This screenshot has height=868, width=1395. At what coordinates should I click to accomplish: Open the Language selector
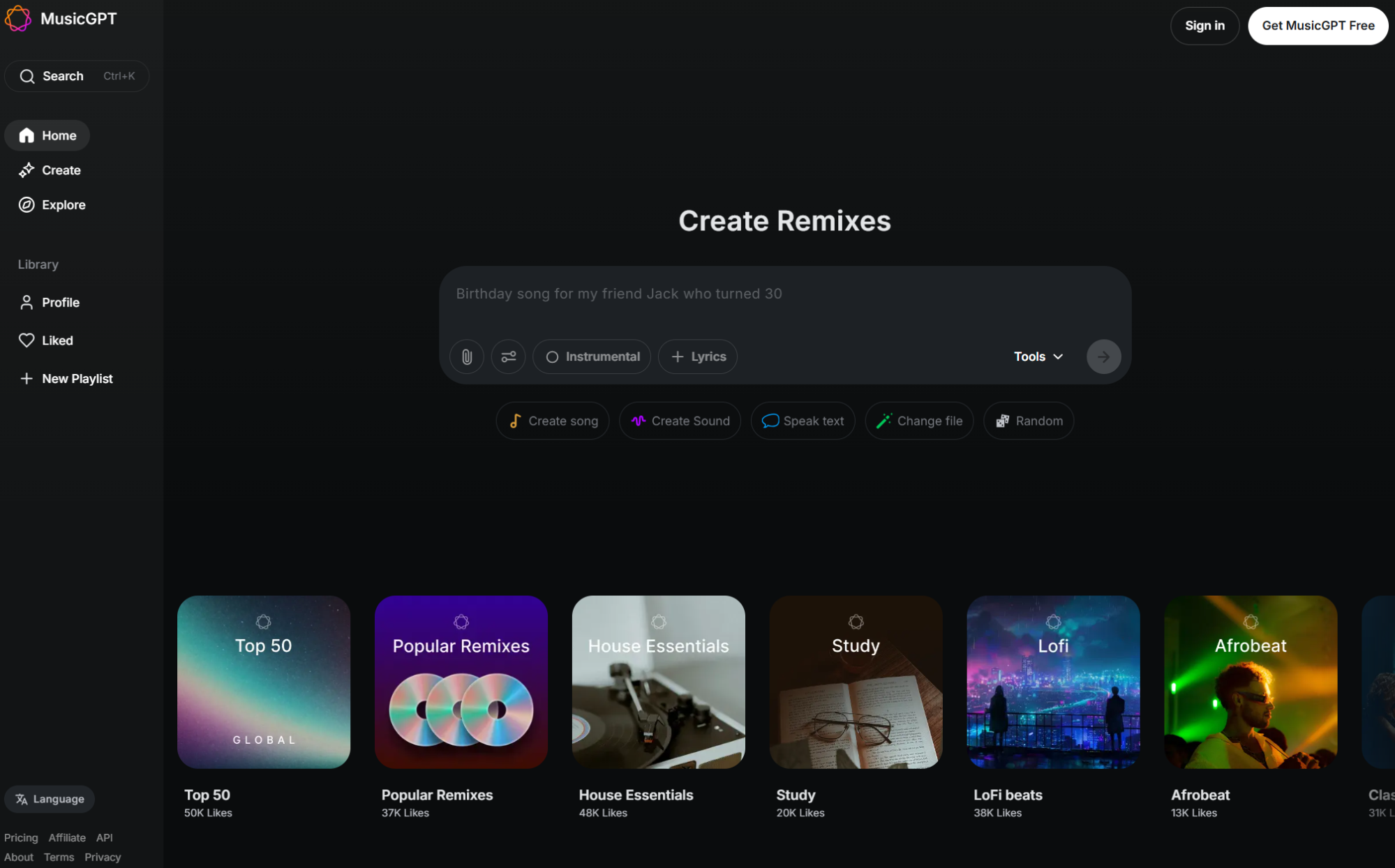pyautogui.click(x=49, y=799)
